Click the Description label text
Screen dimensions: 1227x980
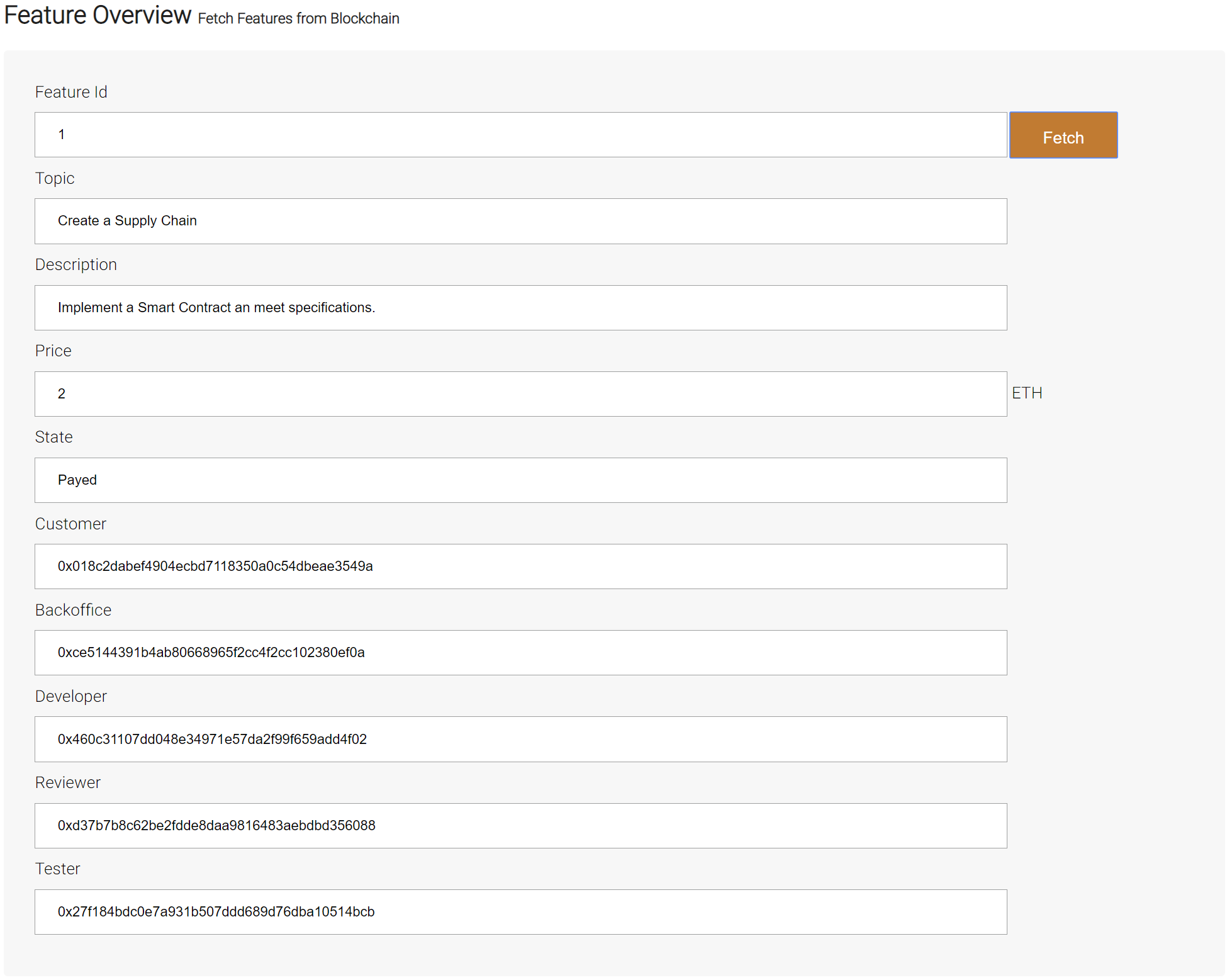point(76,264)
